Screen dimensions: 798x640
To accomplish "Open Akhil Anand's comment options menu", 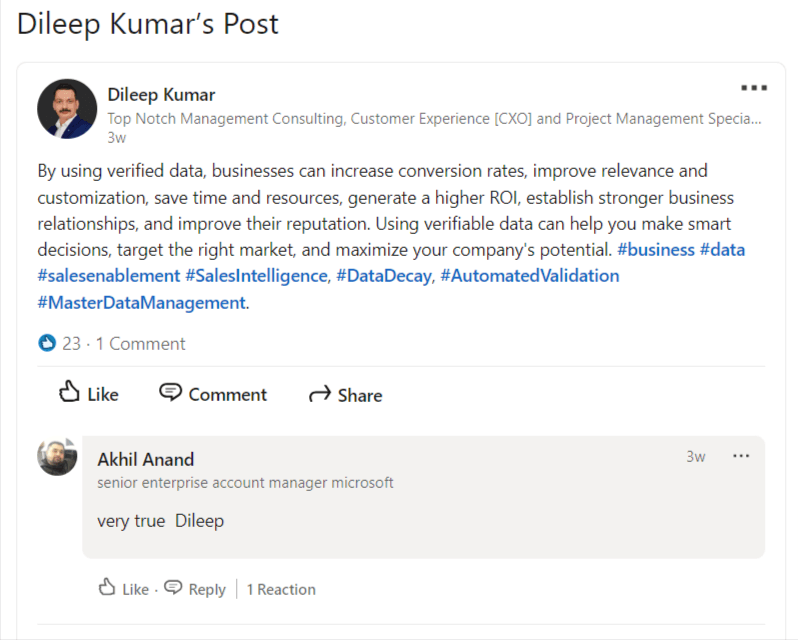I will point(741,457).
